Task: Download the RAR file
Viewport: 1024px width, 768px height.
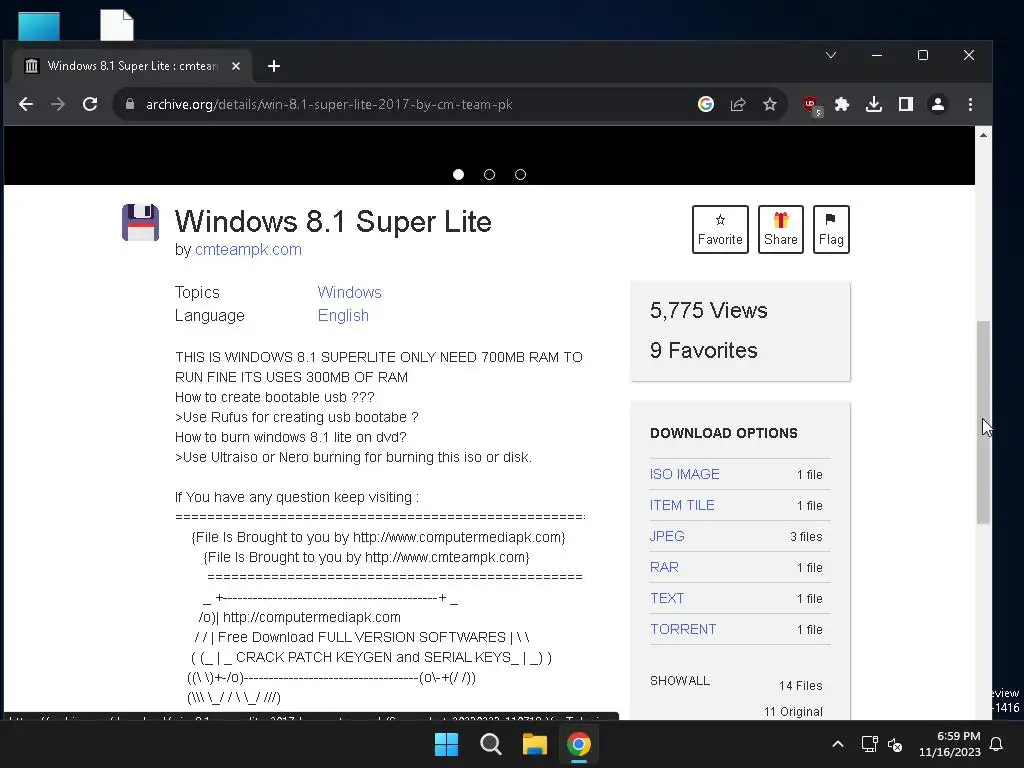Action: coord(664,568)
